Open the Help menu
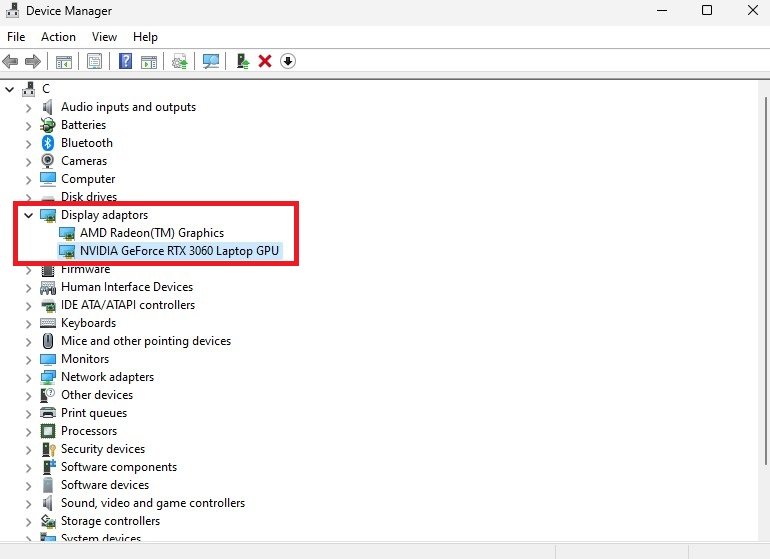 [145, 37]
